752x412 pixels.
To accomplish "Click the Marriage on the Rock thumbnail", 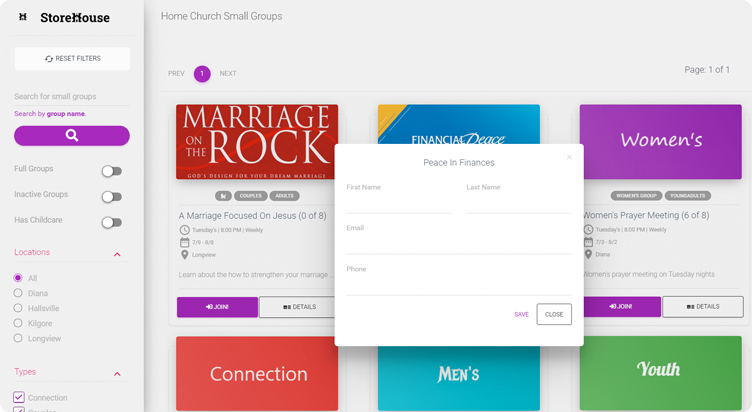I will 257,142.
